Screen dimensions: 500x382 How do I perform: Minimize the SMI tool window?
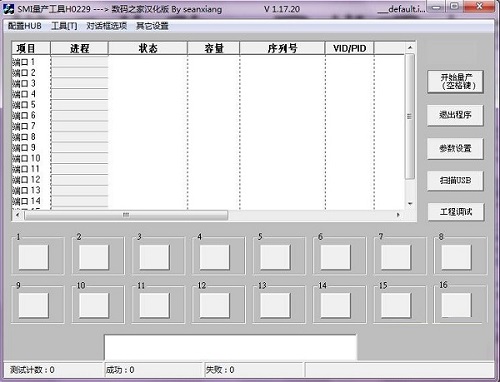(436, 7)
